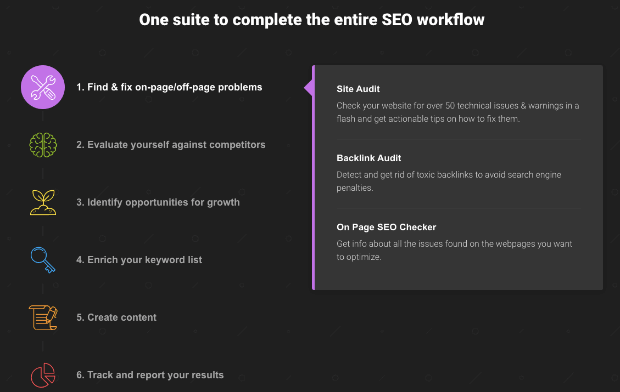The height and width of the screenshot is (392, 620).
Task: Select the red pie chart icon
Action: (43, 375)
